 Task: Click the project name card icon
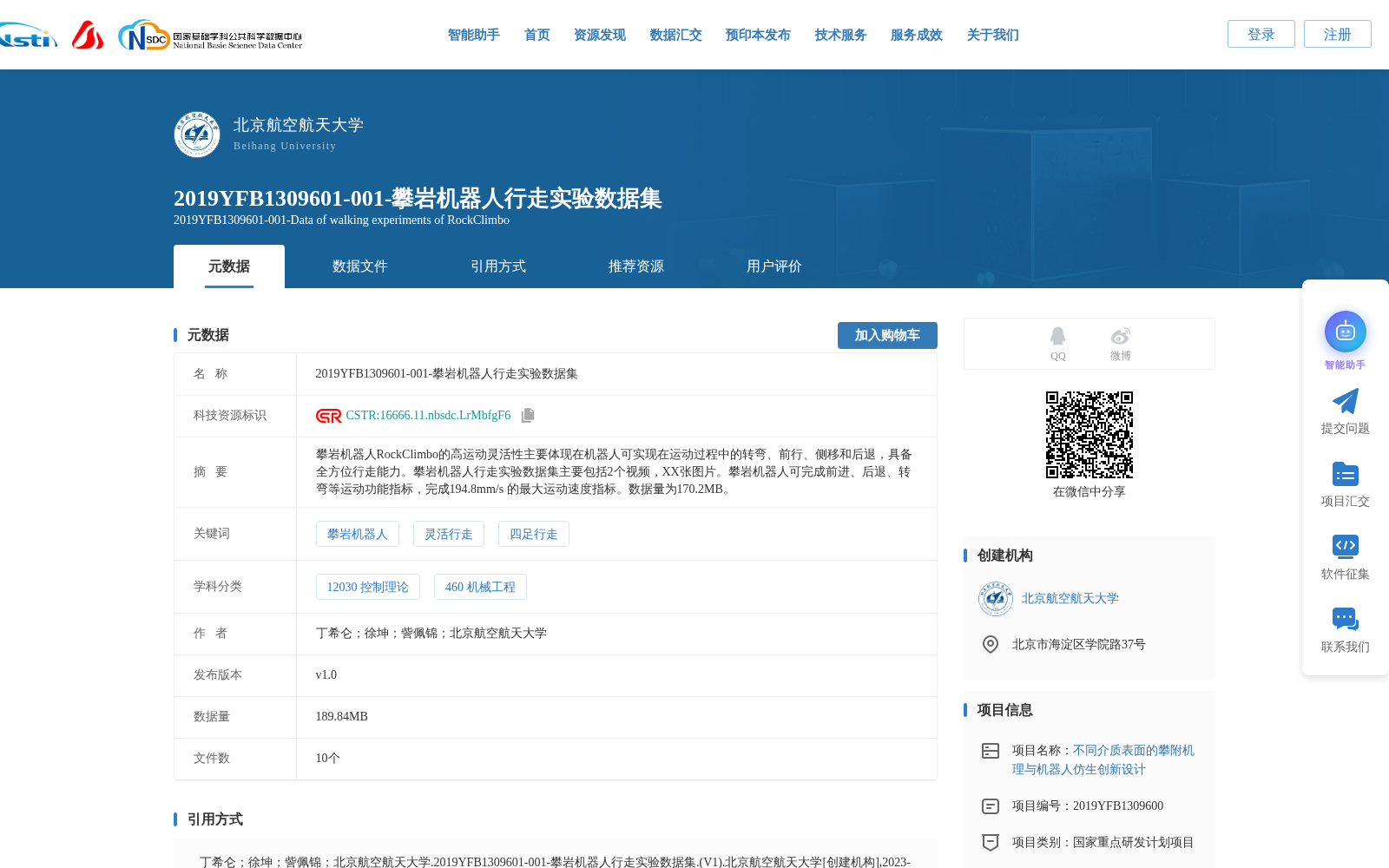pos(991,751)
